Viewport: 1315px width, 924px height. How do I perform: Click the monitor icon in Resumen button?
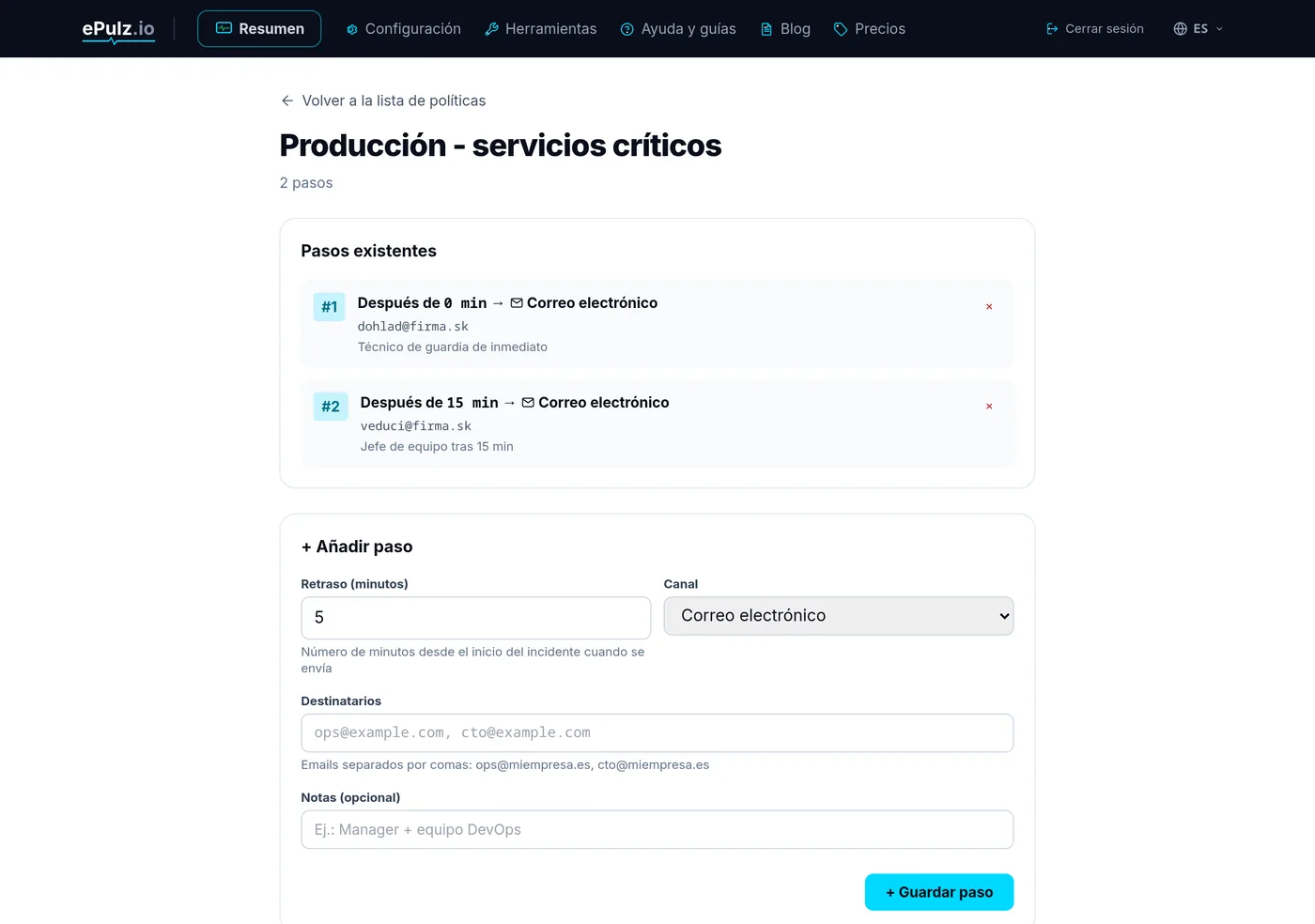coord(224,28)
